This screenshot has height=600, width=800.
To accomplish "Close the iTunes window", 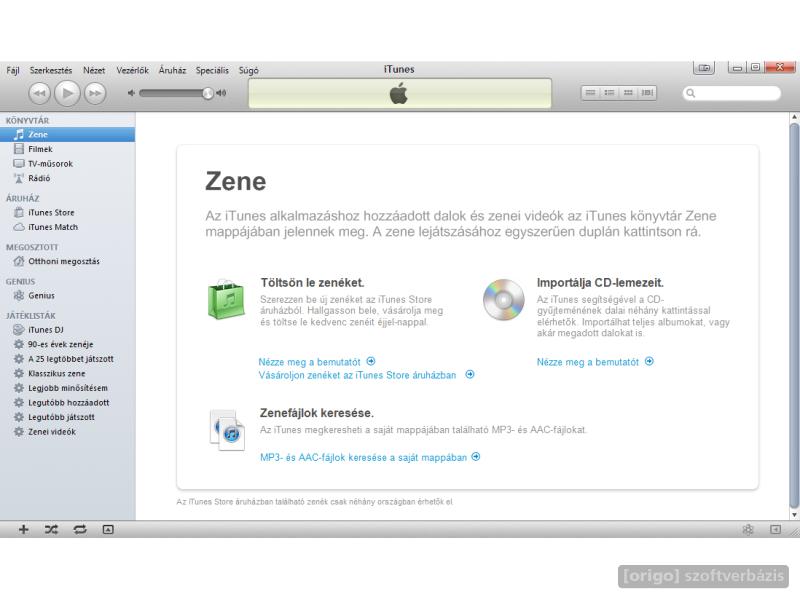I will coord(780,68).
